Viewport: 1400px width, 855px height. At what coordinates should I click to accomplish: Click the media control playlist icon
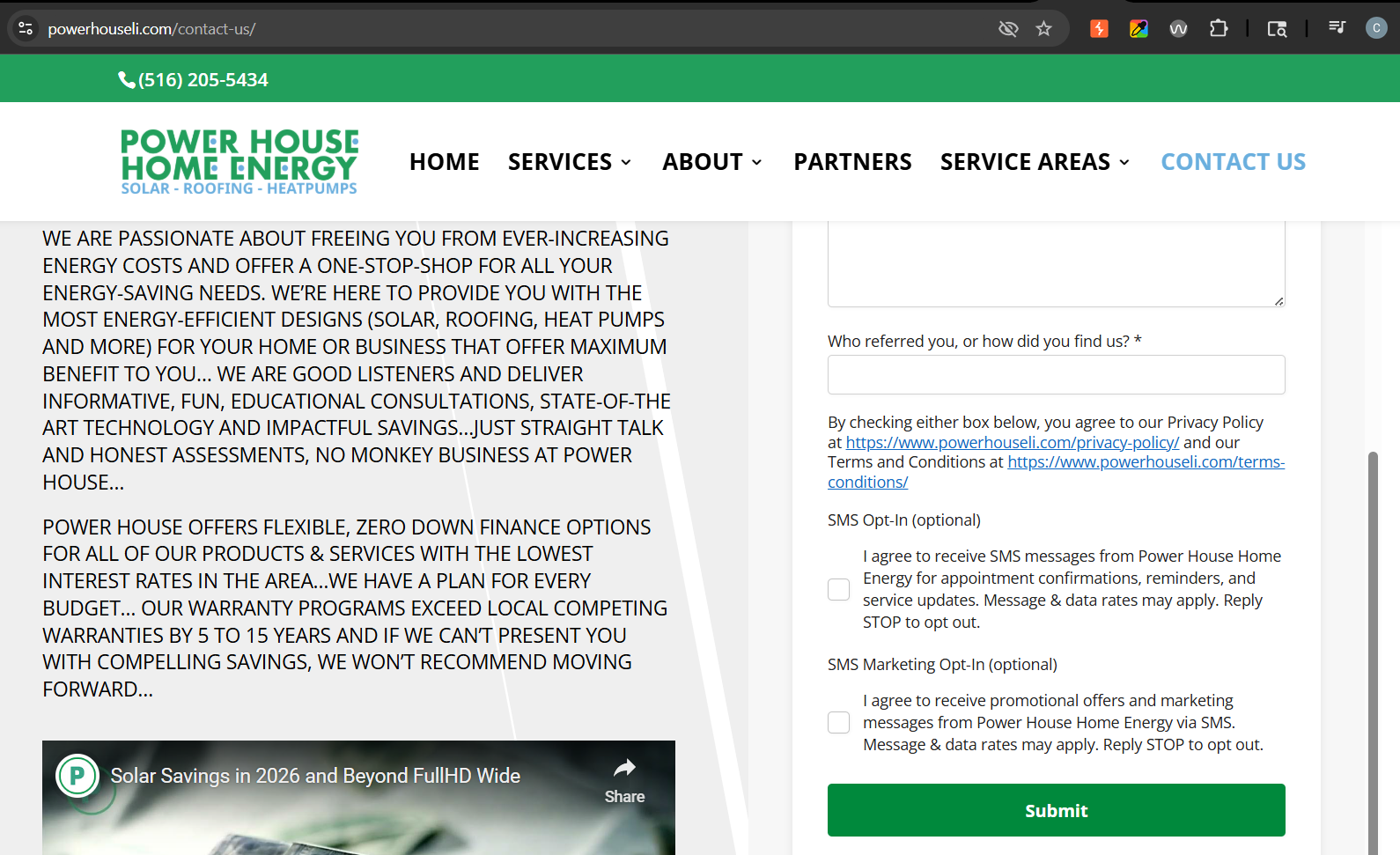(1337, 28)
